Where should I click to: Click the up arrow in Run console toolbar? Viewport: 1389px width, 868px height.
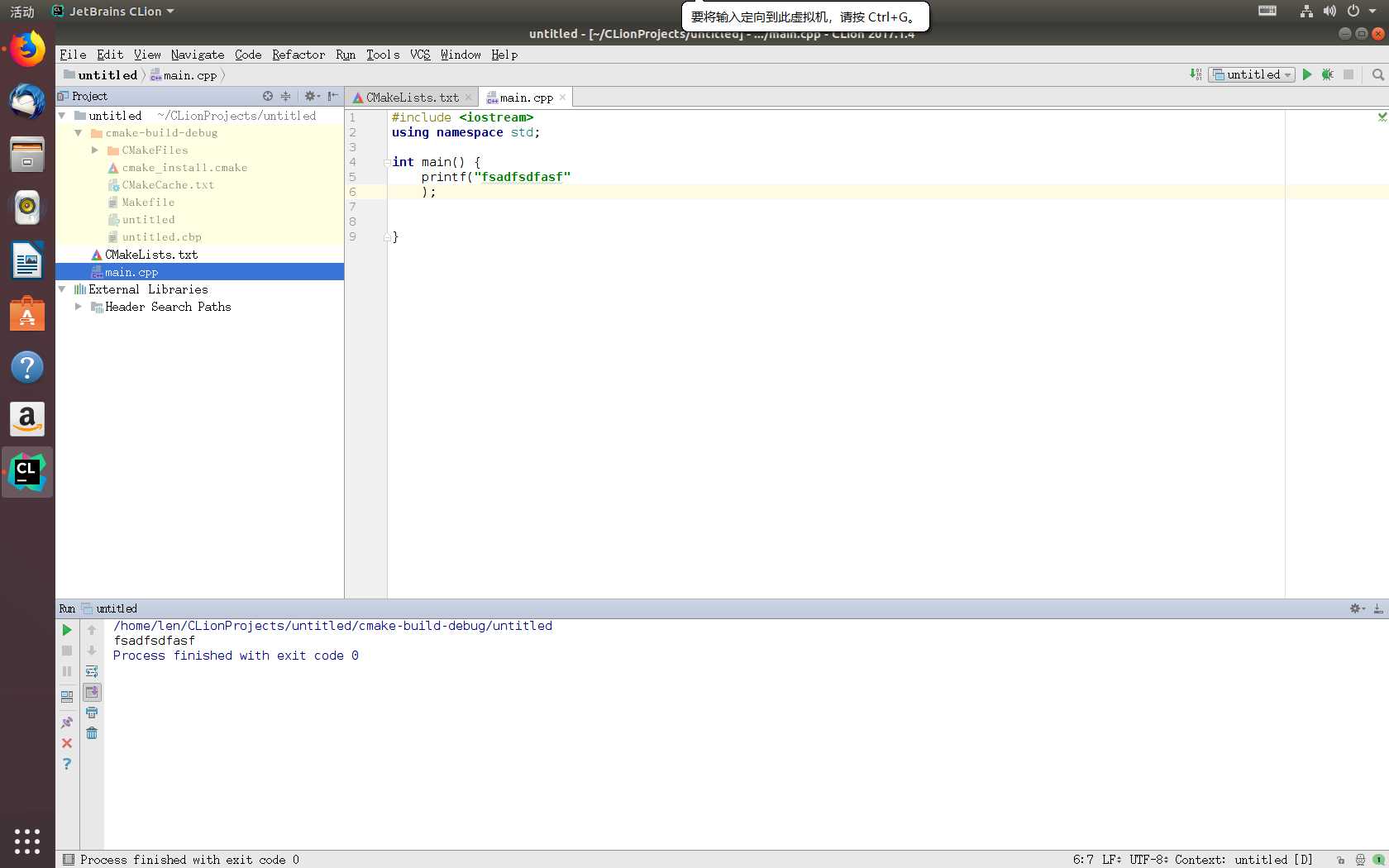(92, 630)
